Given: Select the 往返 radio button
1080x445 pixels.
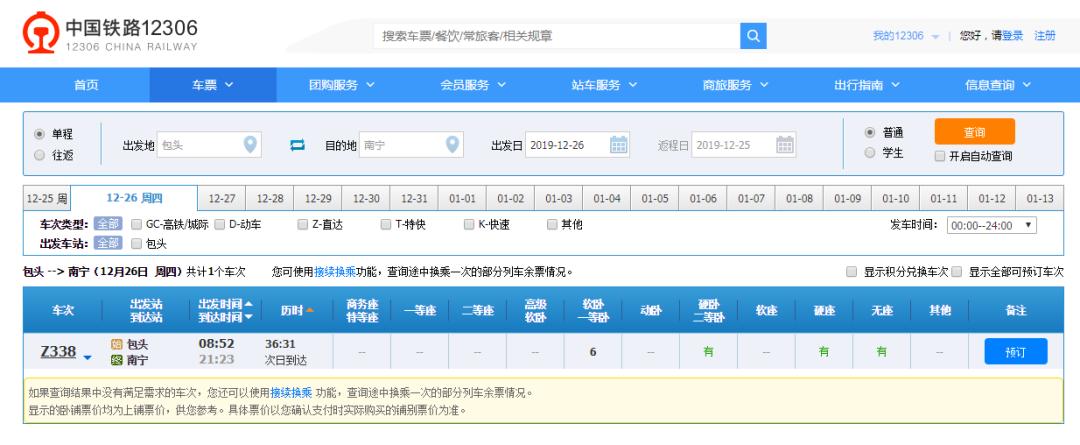Looking at the screenshot, I should pos(39,155).
